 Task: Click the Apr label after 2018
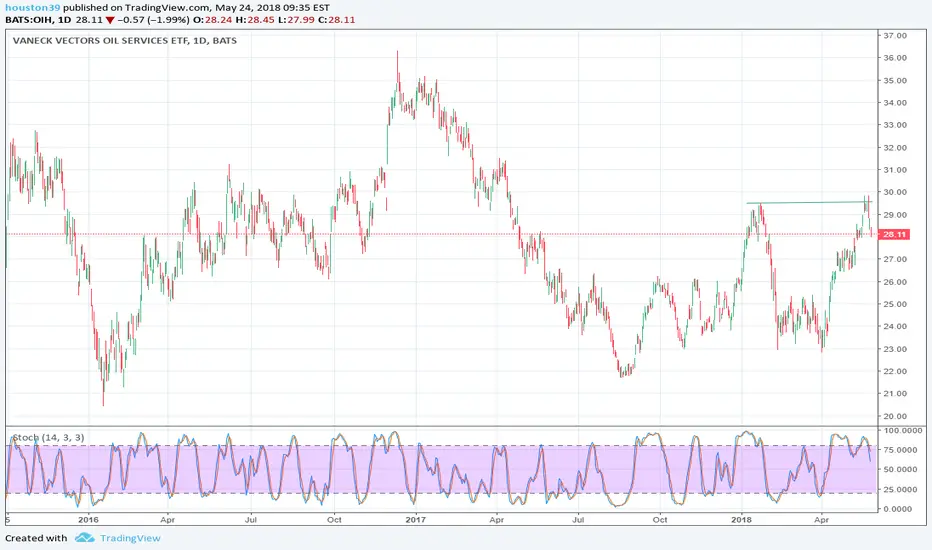(x=821, y=520)
